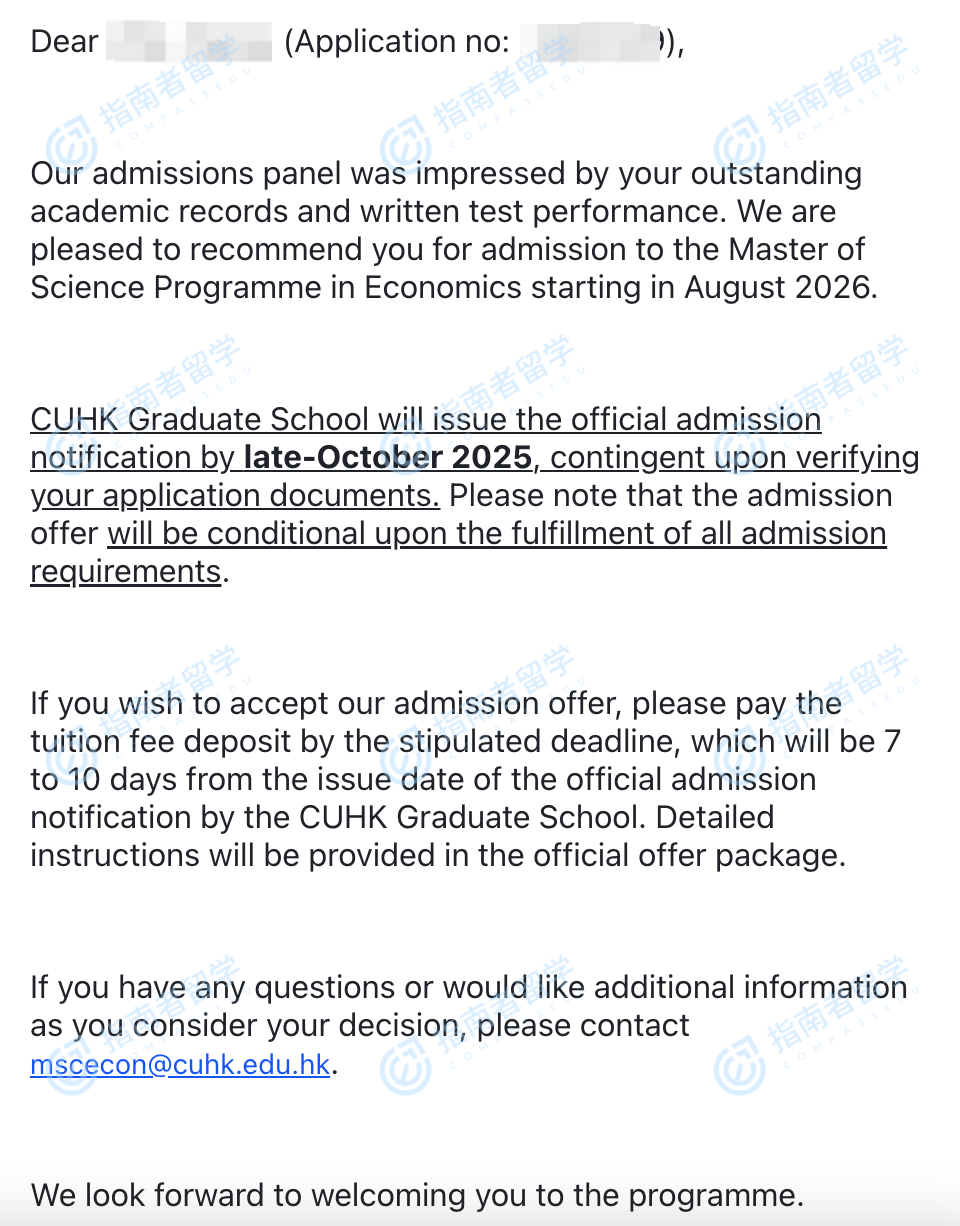
Task: Click underlined "contingent upon verifying" text
Action: (x=735, y=458)
